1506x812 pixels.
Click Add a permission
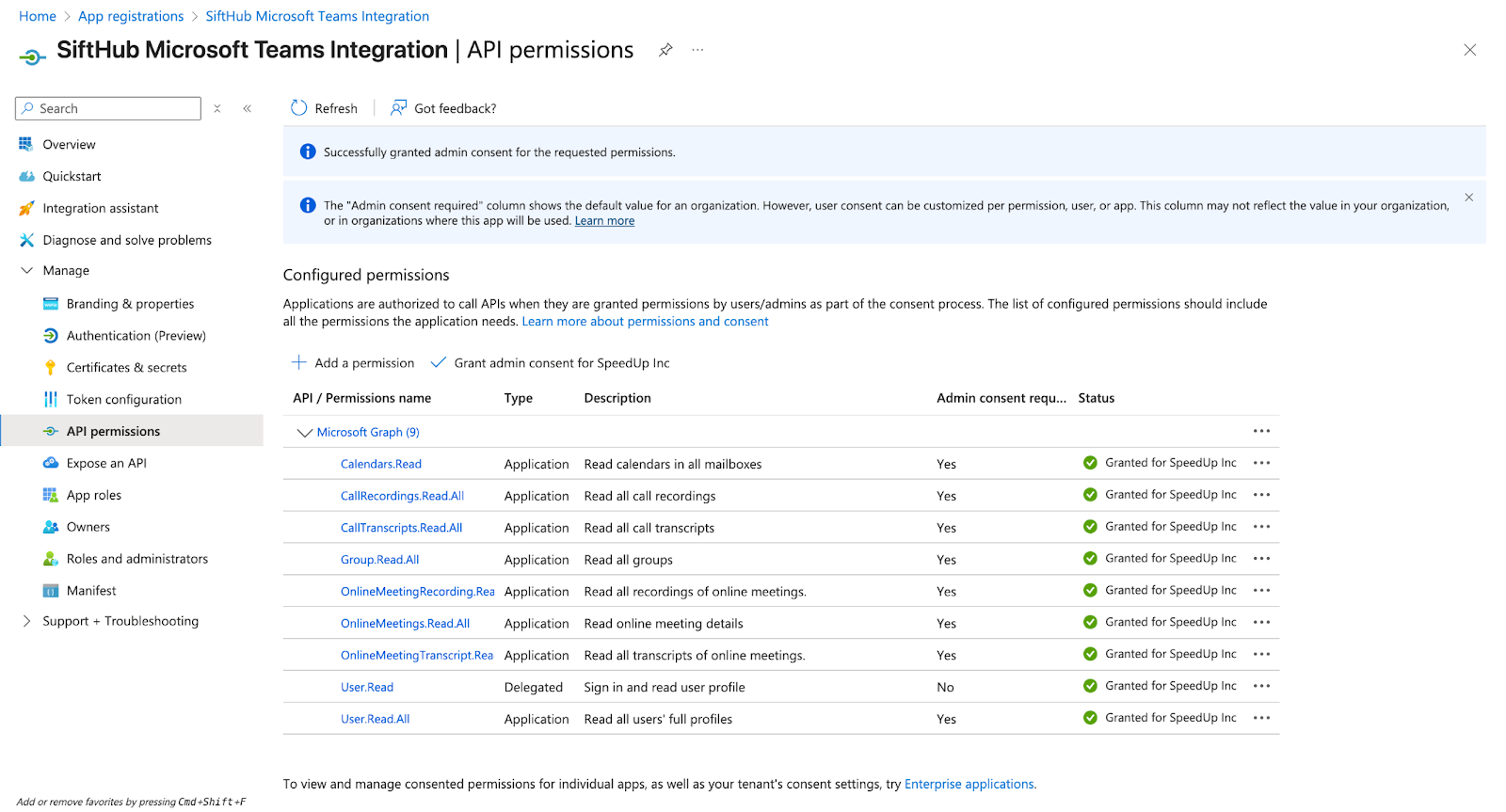coord(353,363)
